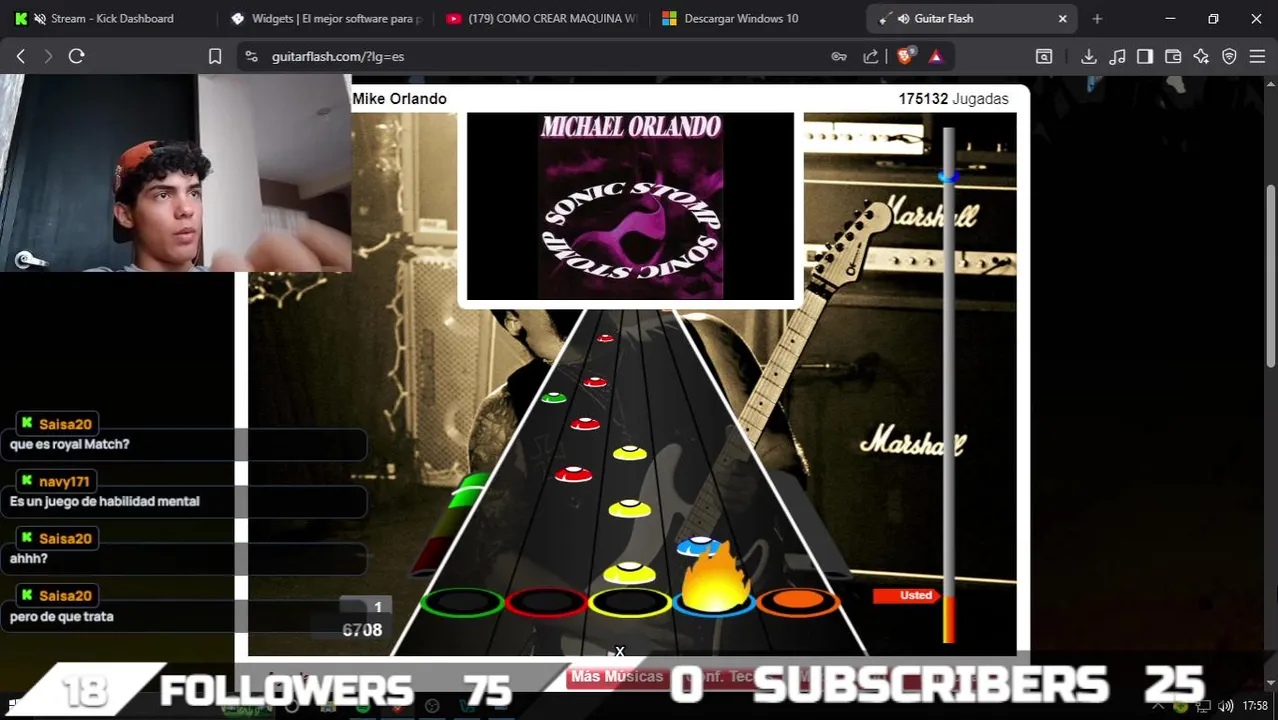Open Brave Rewards triangle icon
1278x720 pixels.
point(936,57)
